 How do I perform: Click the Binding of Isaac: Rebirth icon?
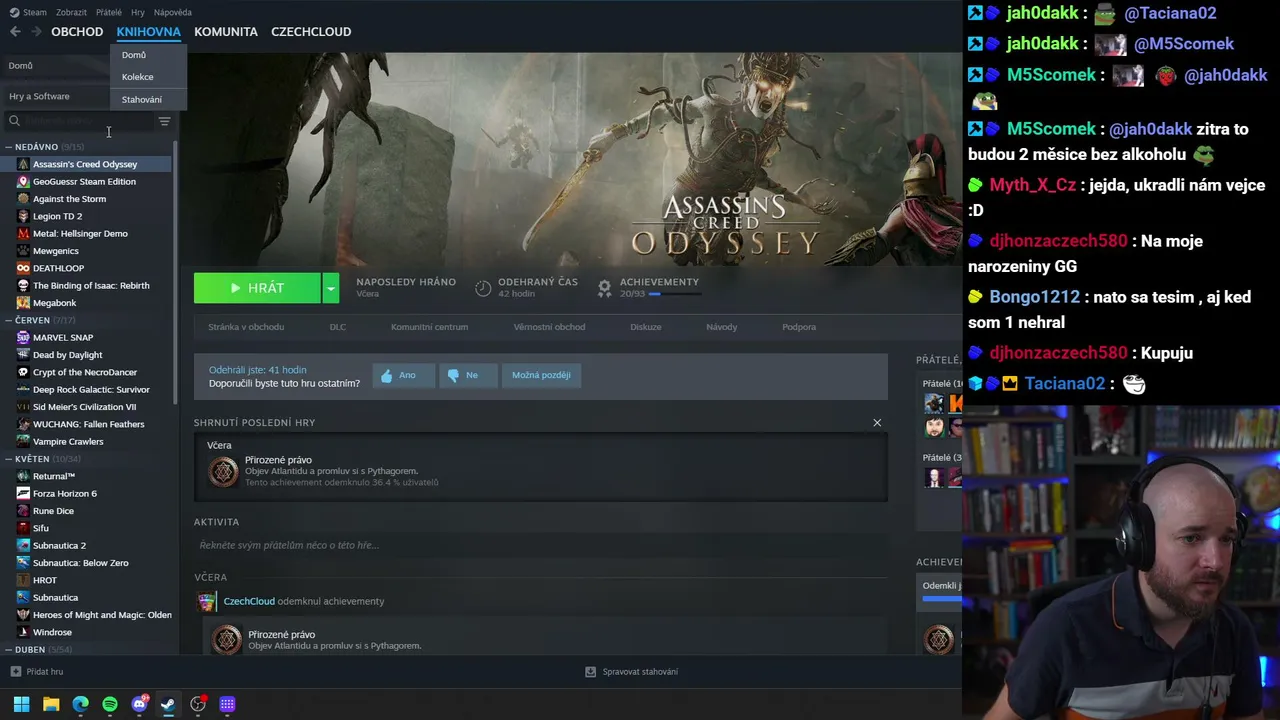pyautogui.click(x=23, y=286)
